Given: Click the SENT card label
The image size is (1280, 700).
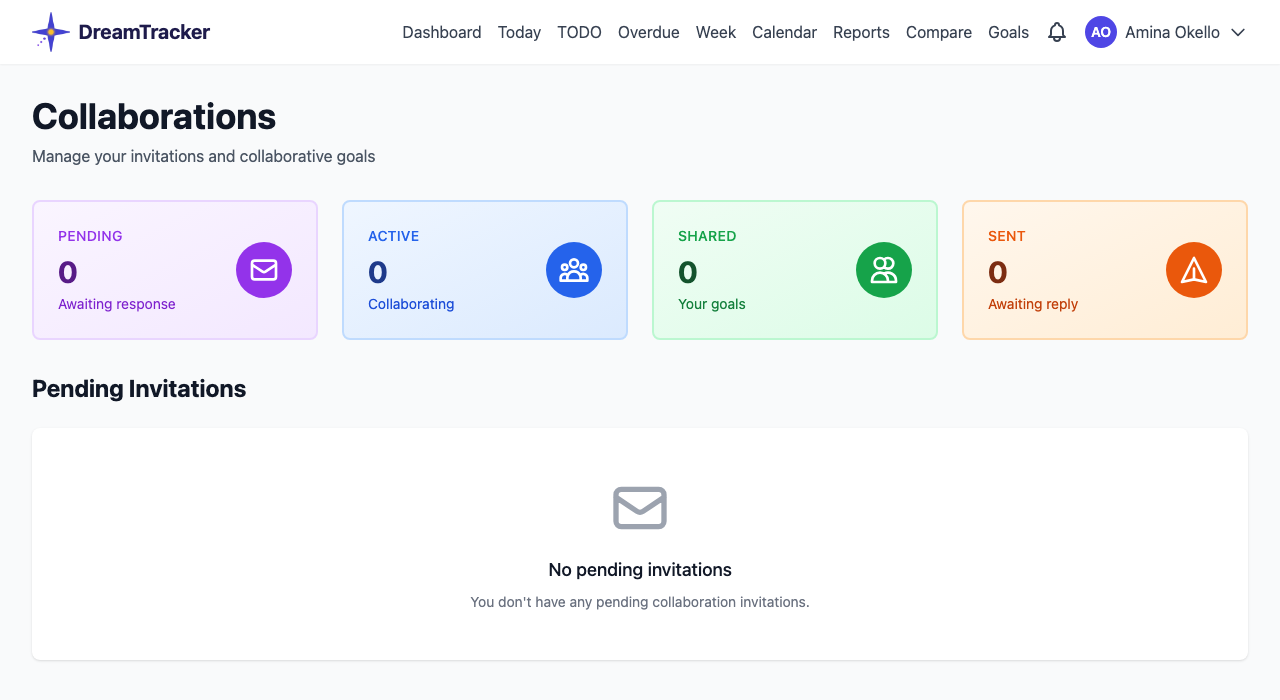Looking at the screenshot, I should point(1007,236).
